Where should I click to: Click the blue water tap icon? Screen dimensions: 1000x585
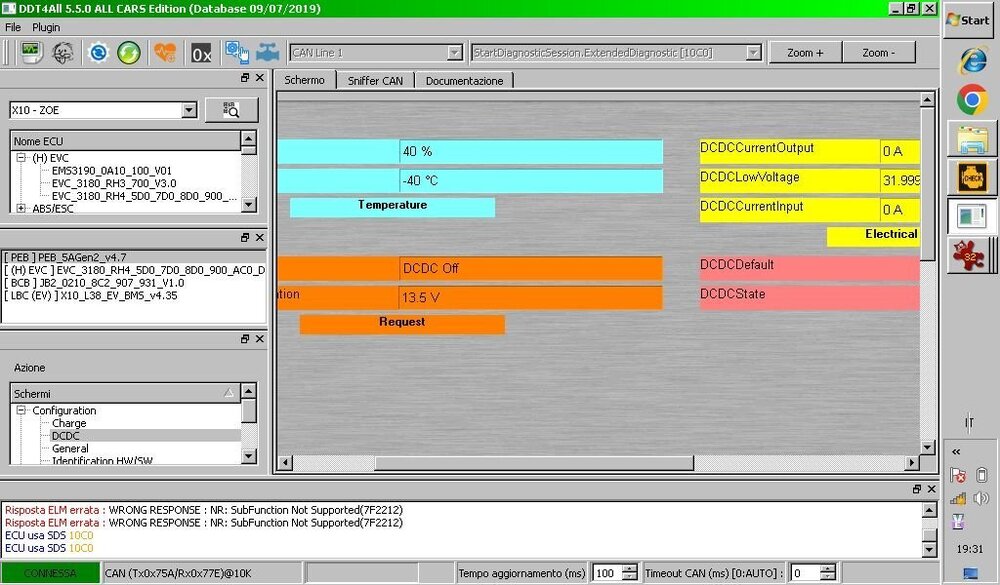tap(267, 52)
